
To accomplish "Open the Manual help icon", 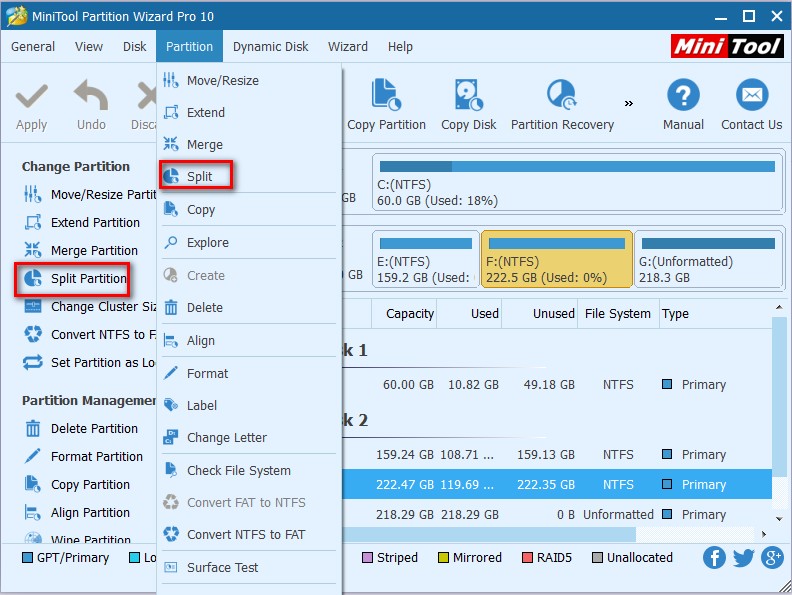I will tap(683, 94).
